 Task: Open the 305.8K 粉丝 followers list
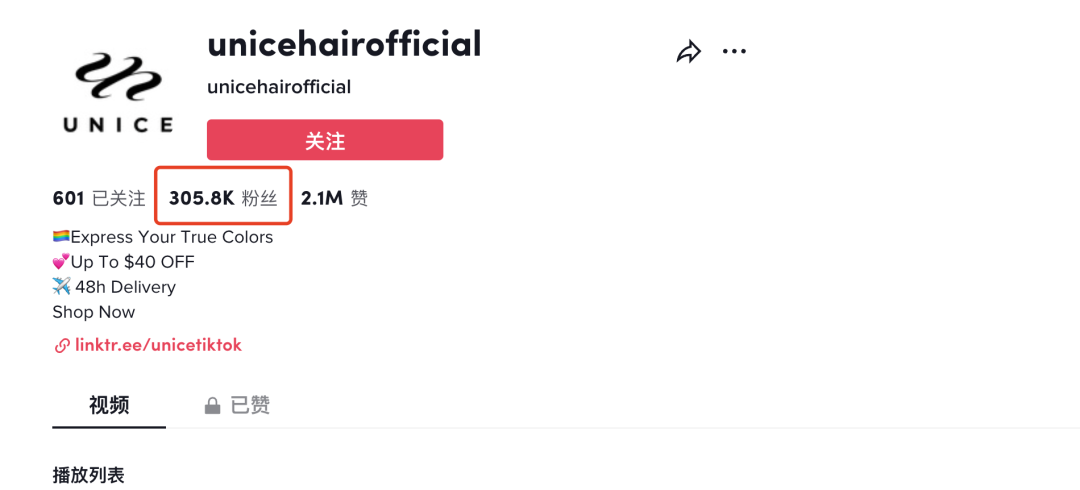223,198
